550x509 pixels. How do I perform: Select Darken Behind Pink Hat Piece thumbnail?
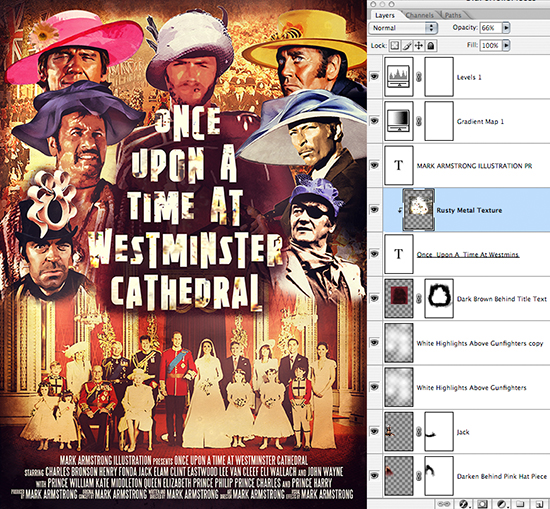[x=399, y=476]
